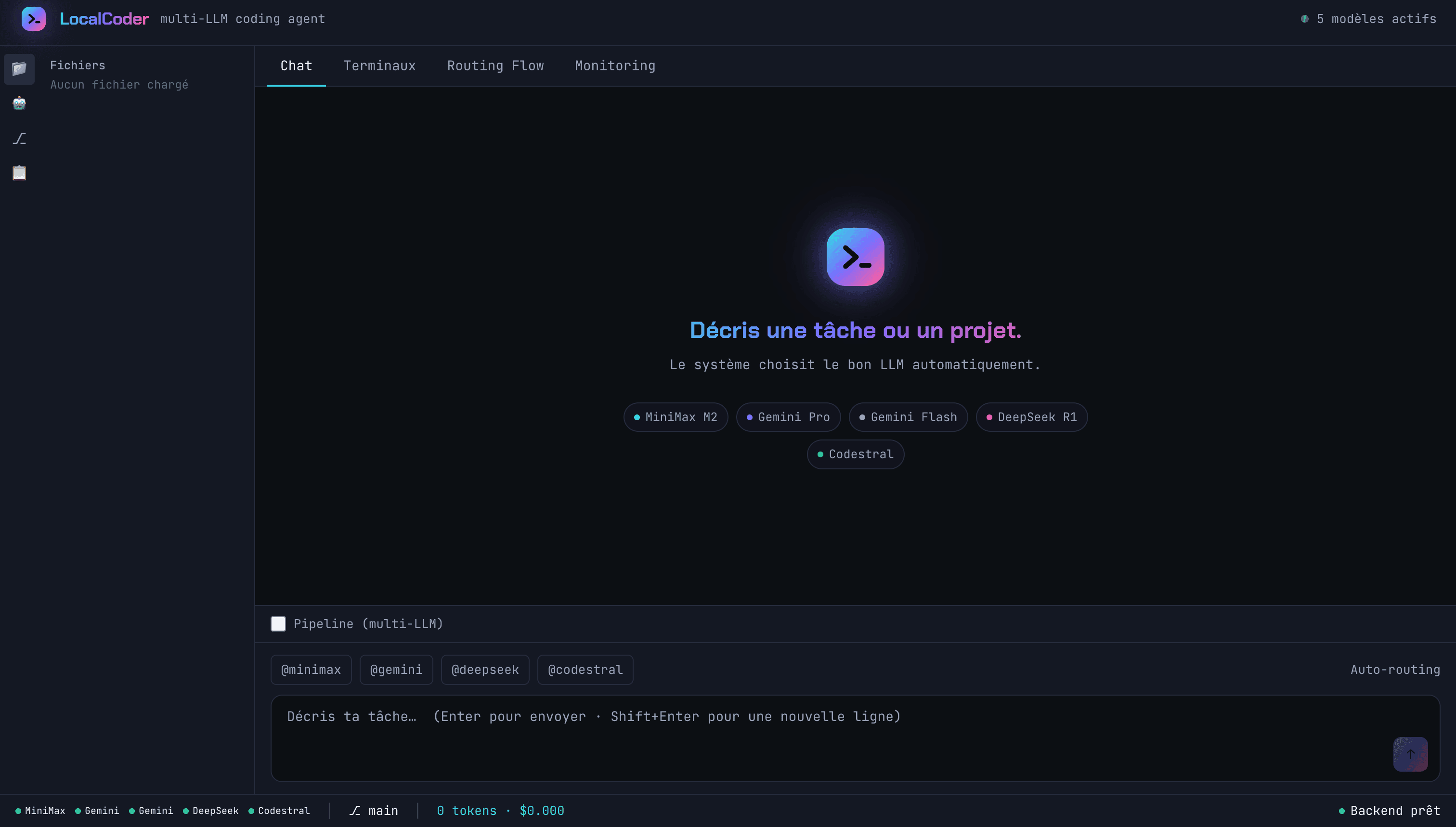Click the large terminal logo in chat area
Image resolution: width=1456 pixels, height=827 pixels.
(x=855, y=257)
